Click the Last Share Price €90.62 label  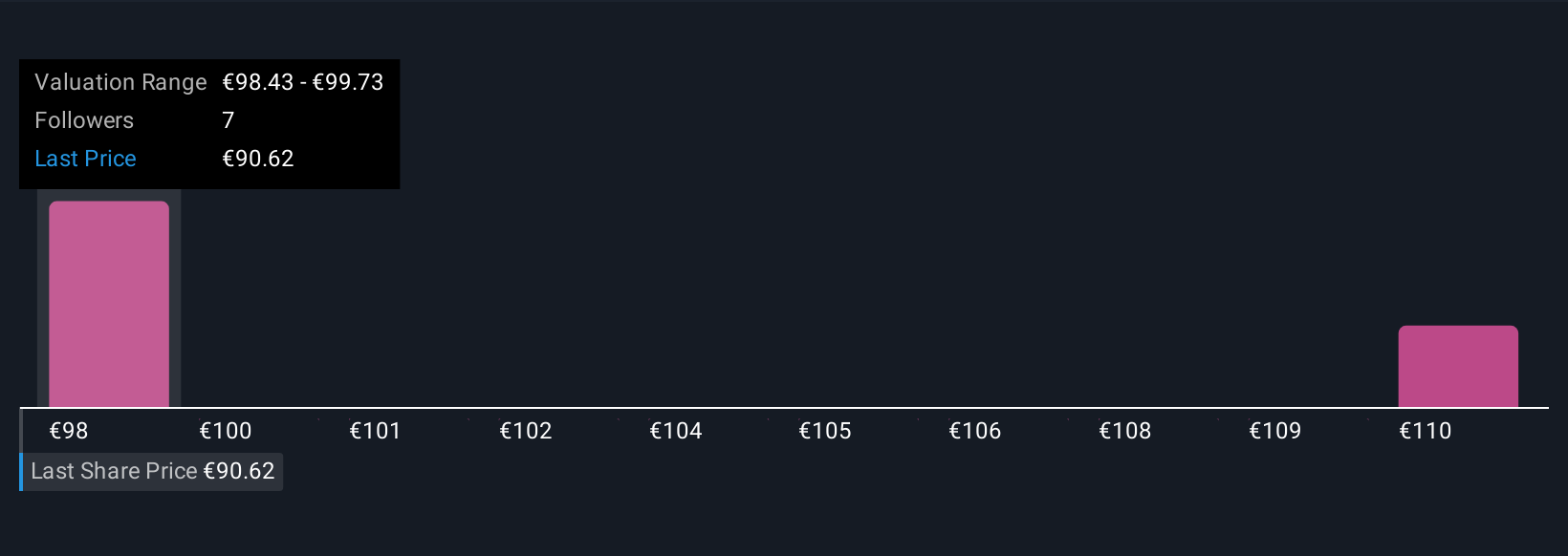[153, 471]
